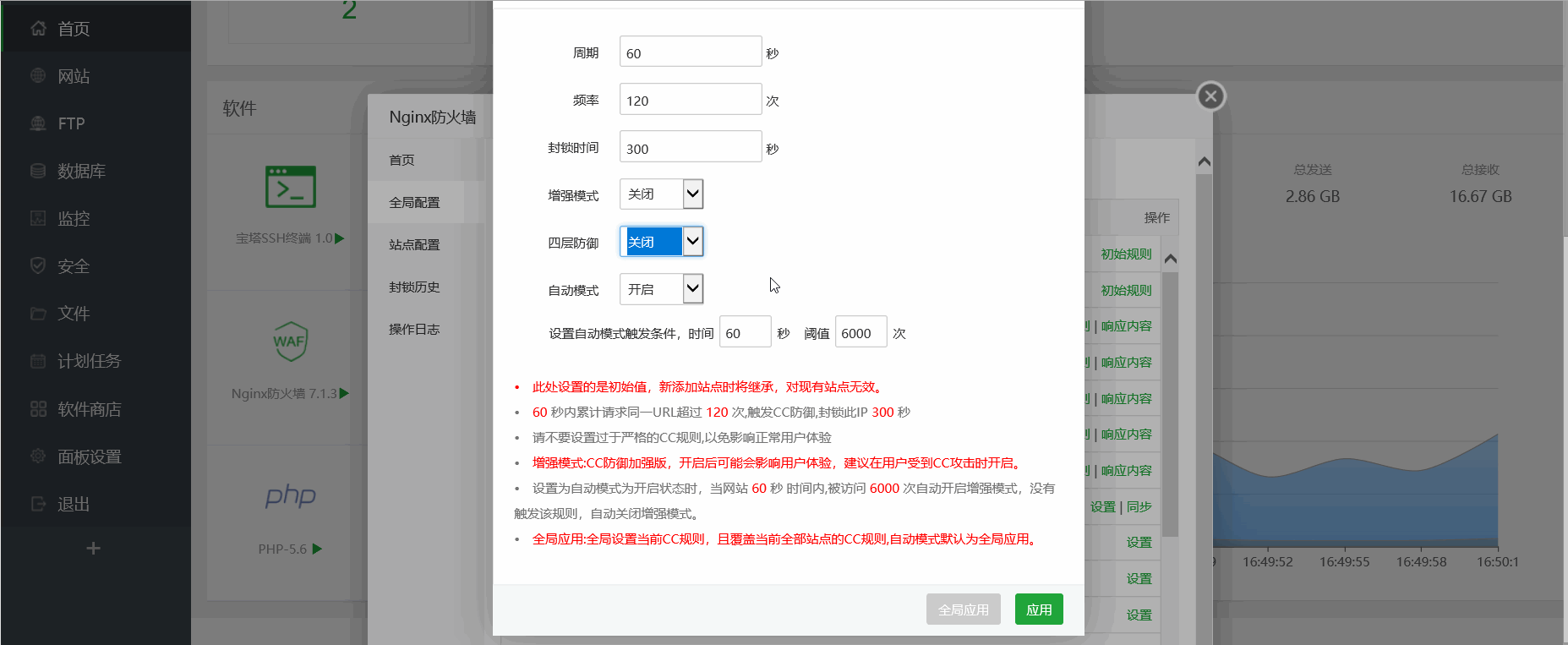This screenshot has height=645, width=1568.
Task: Open 软件商店 in the left sidebar
Action: [x=90, y=409]
